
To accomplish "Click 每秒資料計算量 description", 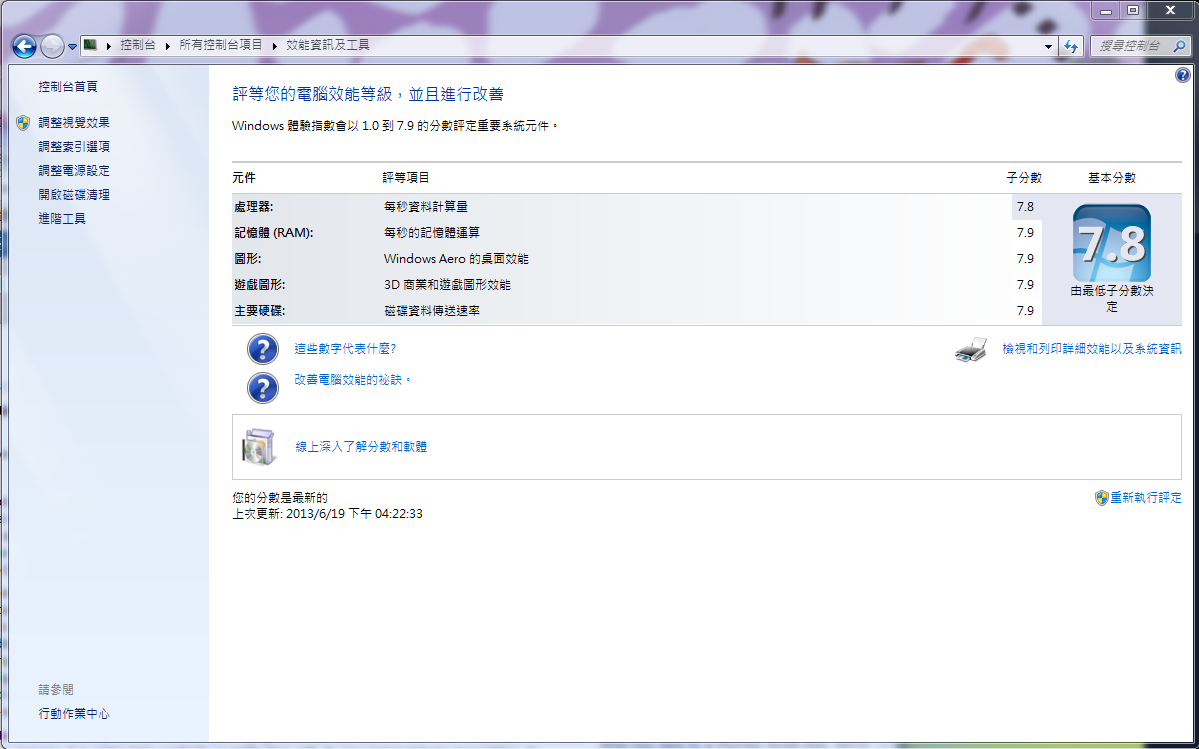I will click(426, 206).
